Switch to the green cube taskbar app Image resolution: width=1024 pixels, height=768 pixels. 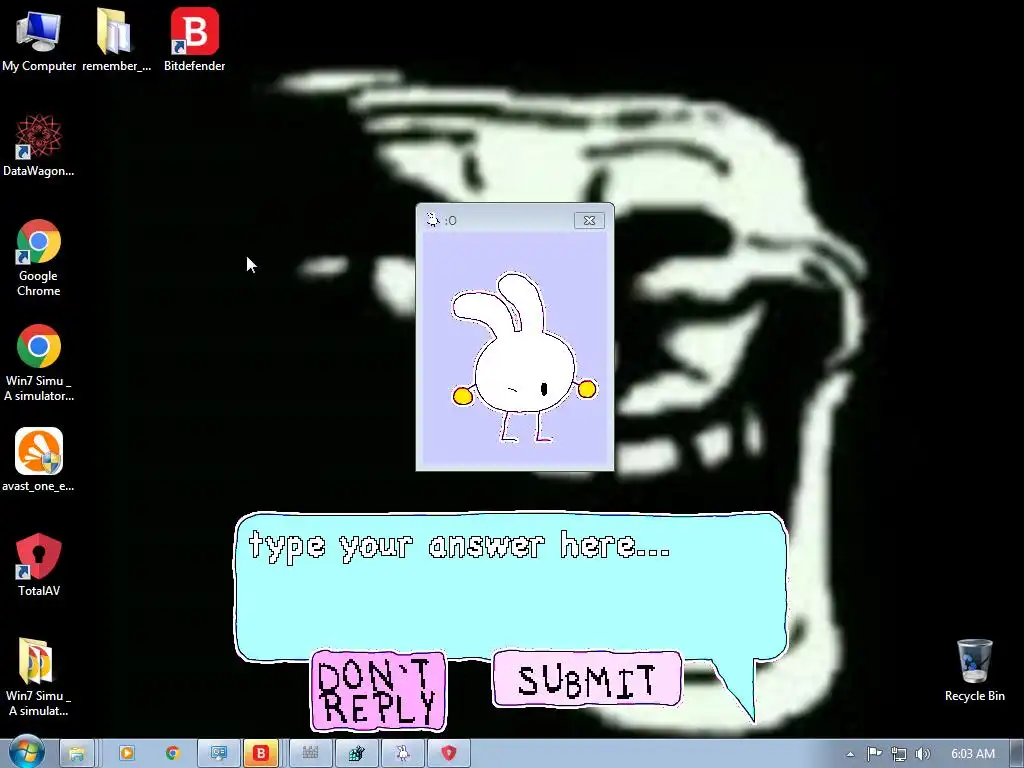(356, 754)
